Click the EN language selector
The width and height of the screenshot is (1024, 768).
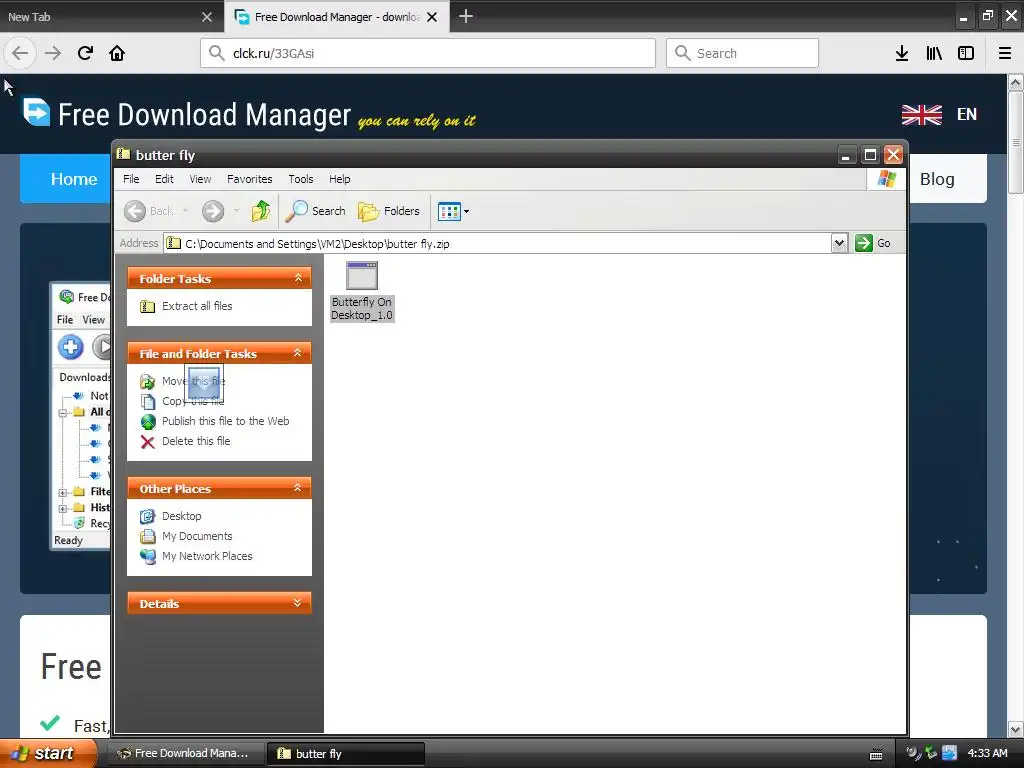(967, 114)
